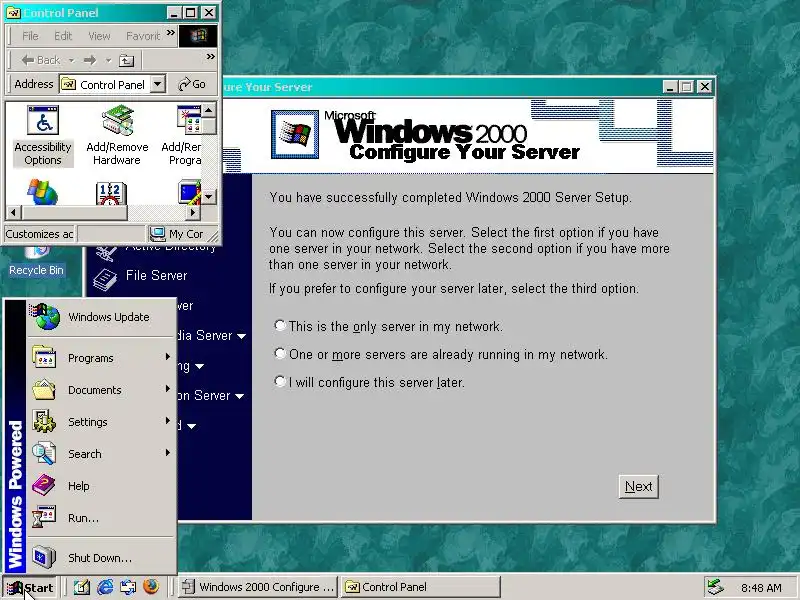Click the network tray icon near clock

point(716,587)
